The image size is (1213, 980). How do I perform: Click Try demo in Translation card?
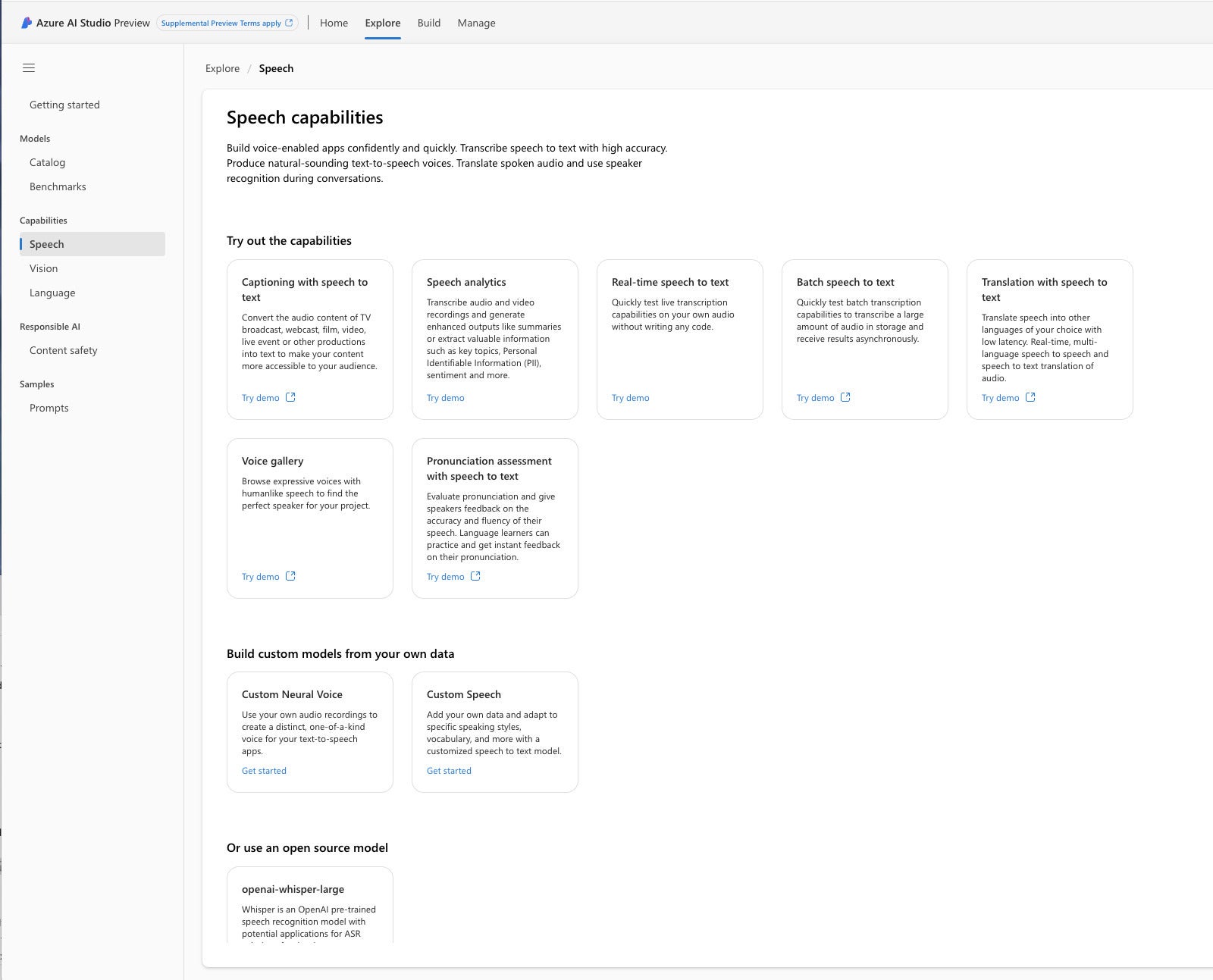point(1000,398)
